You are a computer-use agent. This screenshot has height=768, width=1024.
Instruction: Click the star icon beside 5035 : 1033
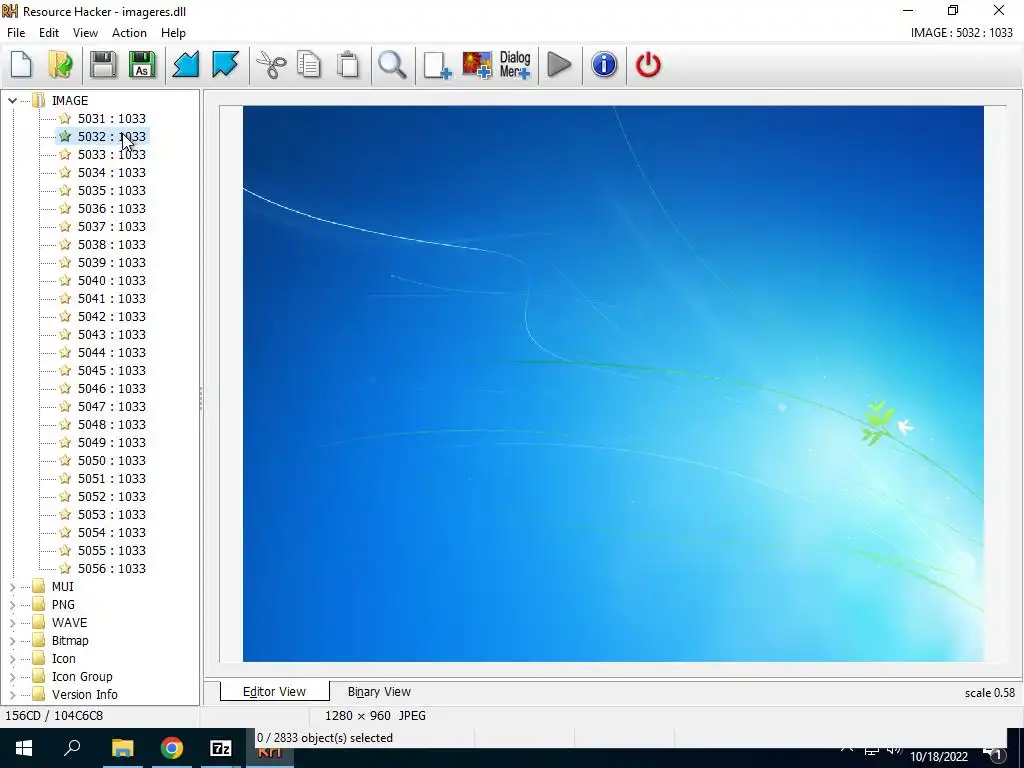point(65,190)
